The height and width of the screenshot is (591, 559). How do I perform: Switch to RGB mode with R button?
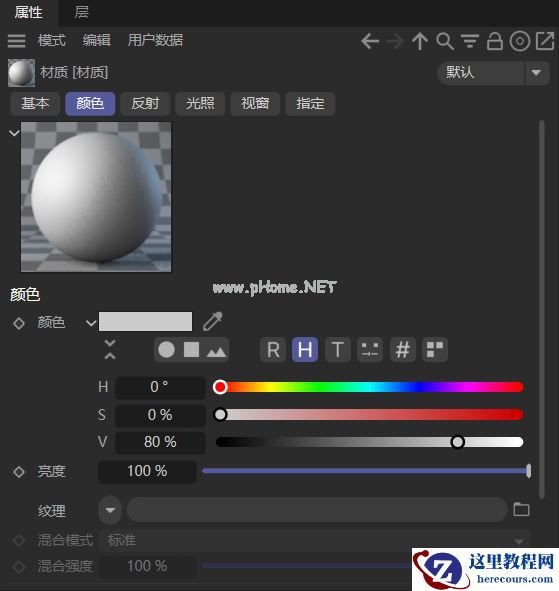tap(273, 350)
